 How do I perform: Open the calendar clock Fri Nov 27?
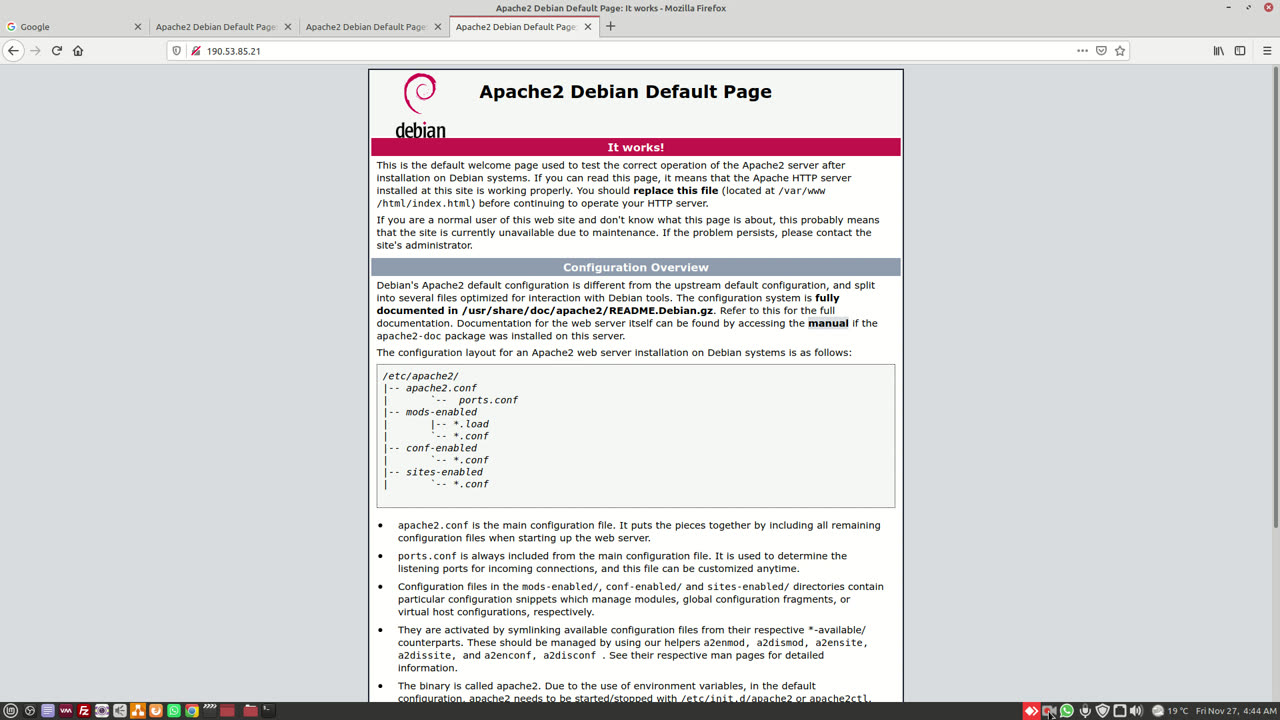pos(1236,711)
